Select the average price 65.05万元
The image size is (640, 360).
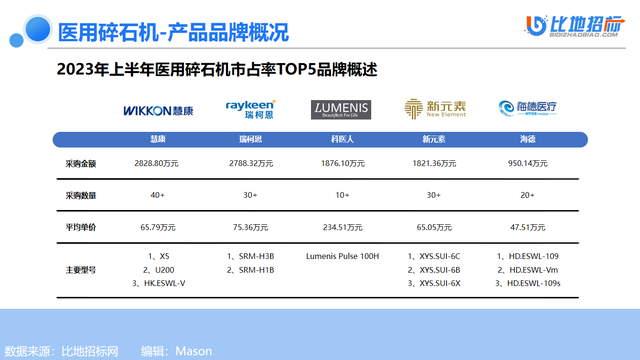[x=434, y=227]
